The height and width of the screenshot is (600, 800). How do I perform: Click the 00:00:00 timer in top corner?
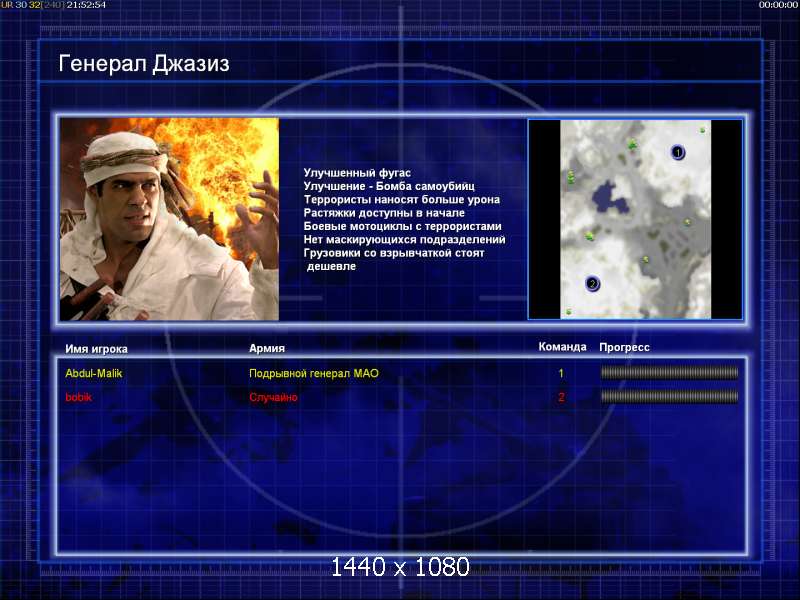778,5
